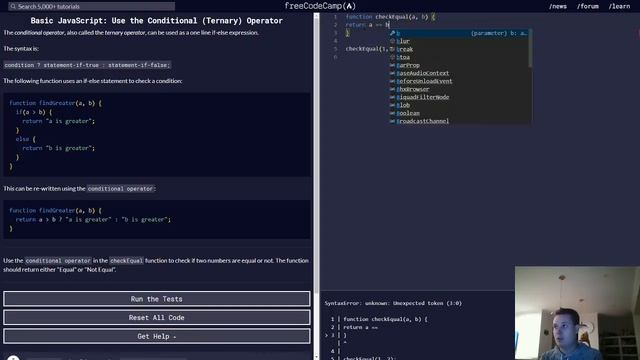This screenshot has width=640, height=360.
Task: Click the checkEqual(1, call on line 5
Action: tap(367, 49)
